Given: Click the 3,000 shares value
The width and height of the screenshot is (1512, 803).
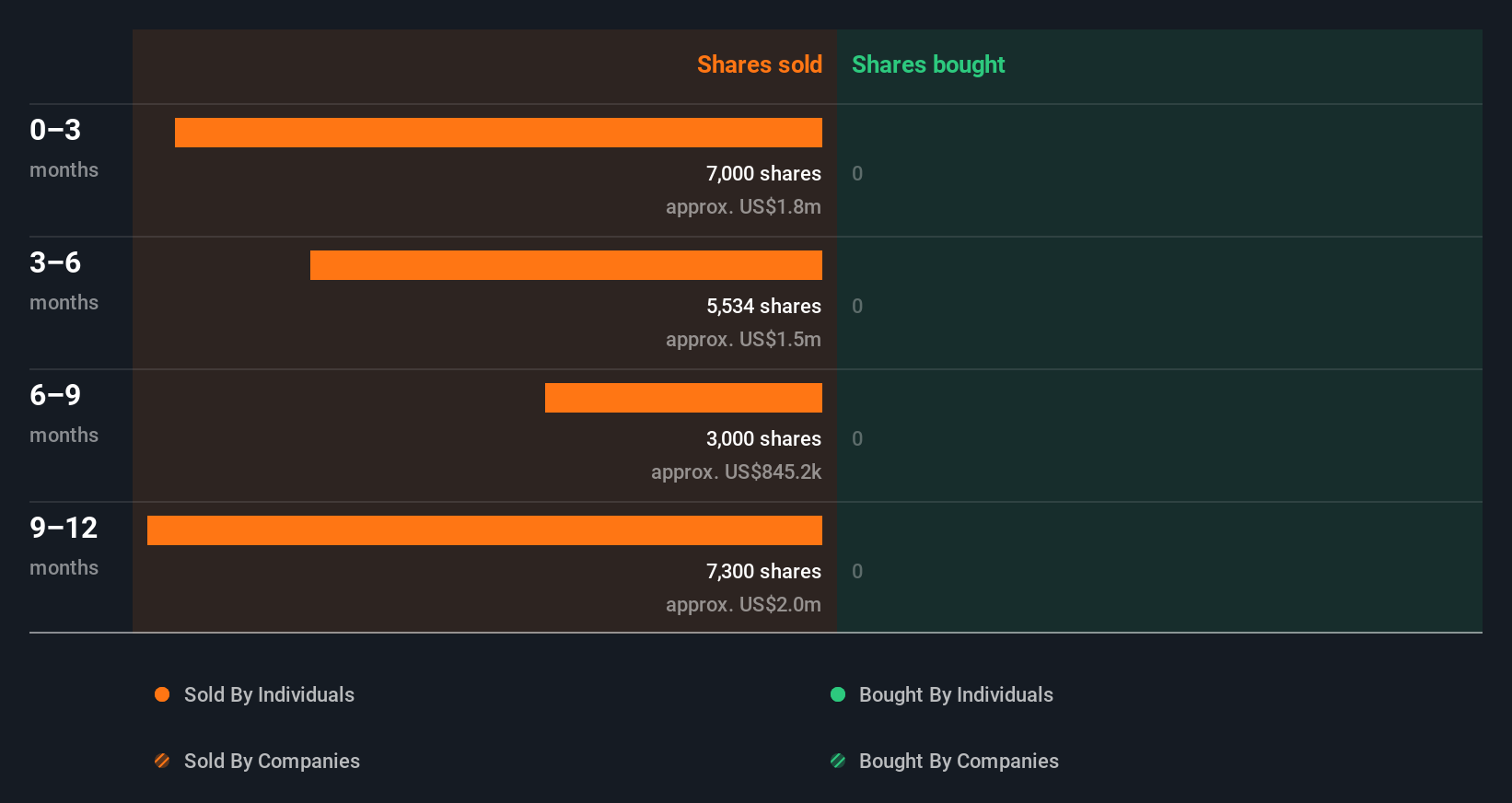Looking at the screenshot, I should [x=763, y=438].
